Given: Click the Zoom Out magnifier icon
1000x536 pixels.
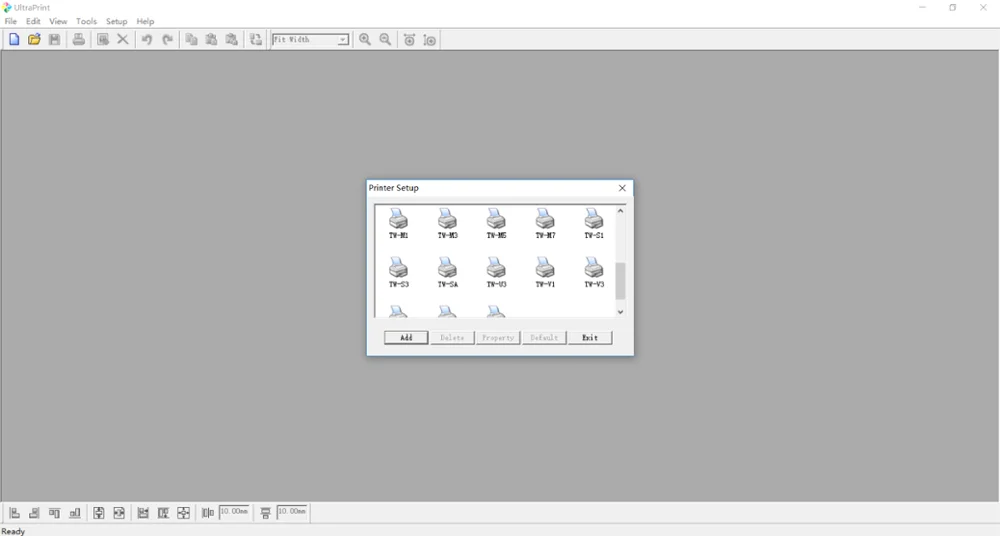Looking at the screenshot, I should tap(385, 40).
